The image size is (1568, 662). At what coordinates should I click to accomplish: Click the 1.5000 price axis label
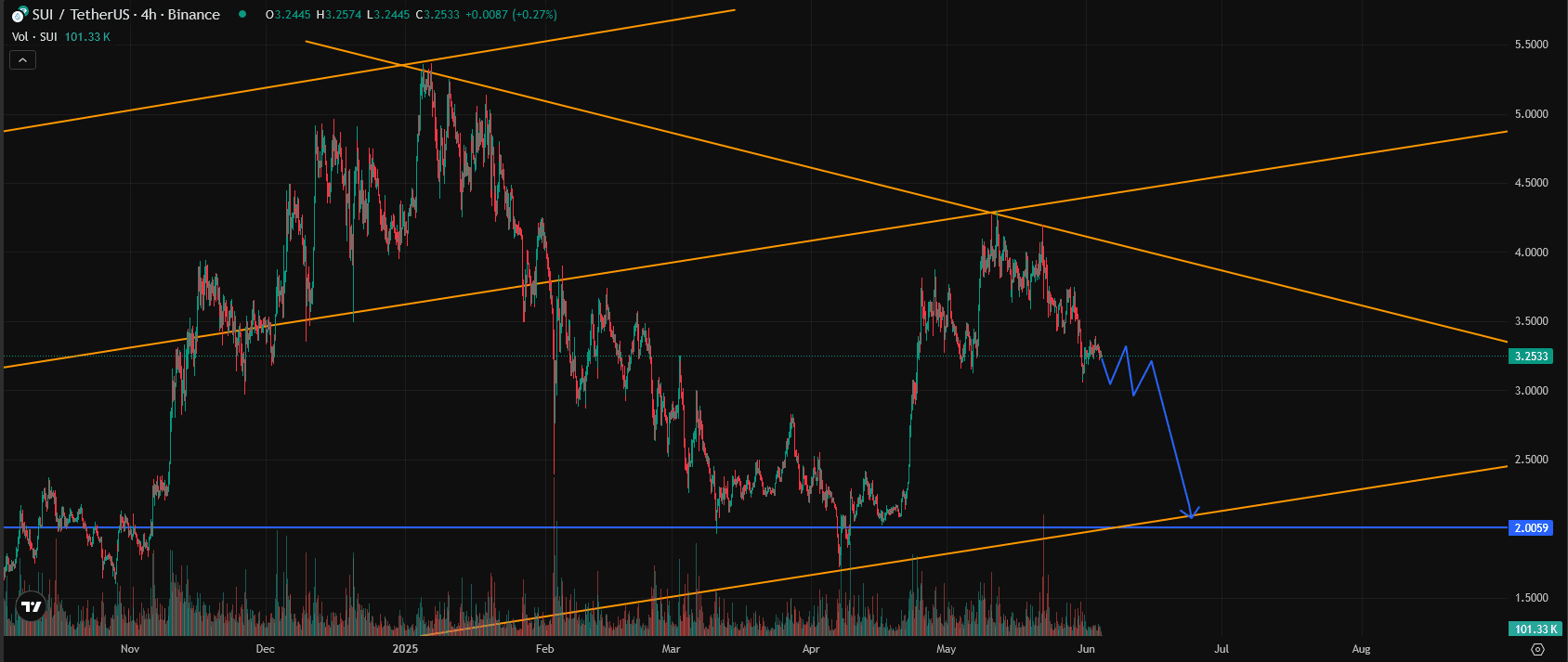(x=1532, y=598)
